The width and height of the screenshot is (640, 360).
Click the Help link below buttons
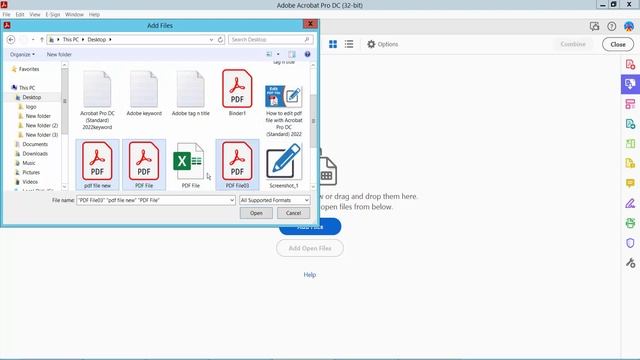pyautogui.click(x=309, y=275)
